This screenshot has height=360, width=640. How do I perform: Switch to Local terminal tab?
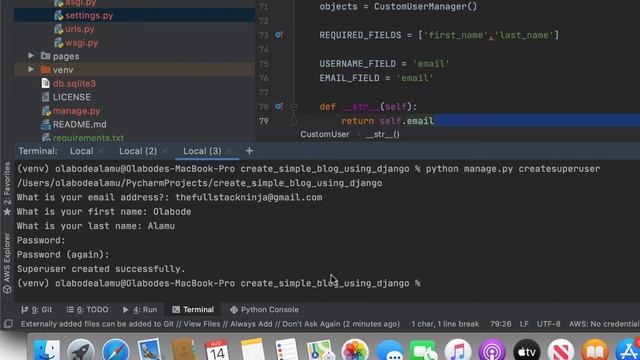coord(81,151)
